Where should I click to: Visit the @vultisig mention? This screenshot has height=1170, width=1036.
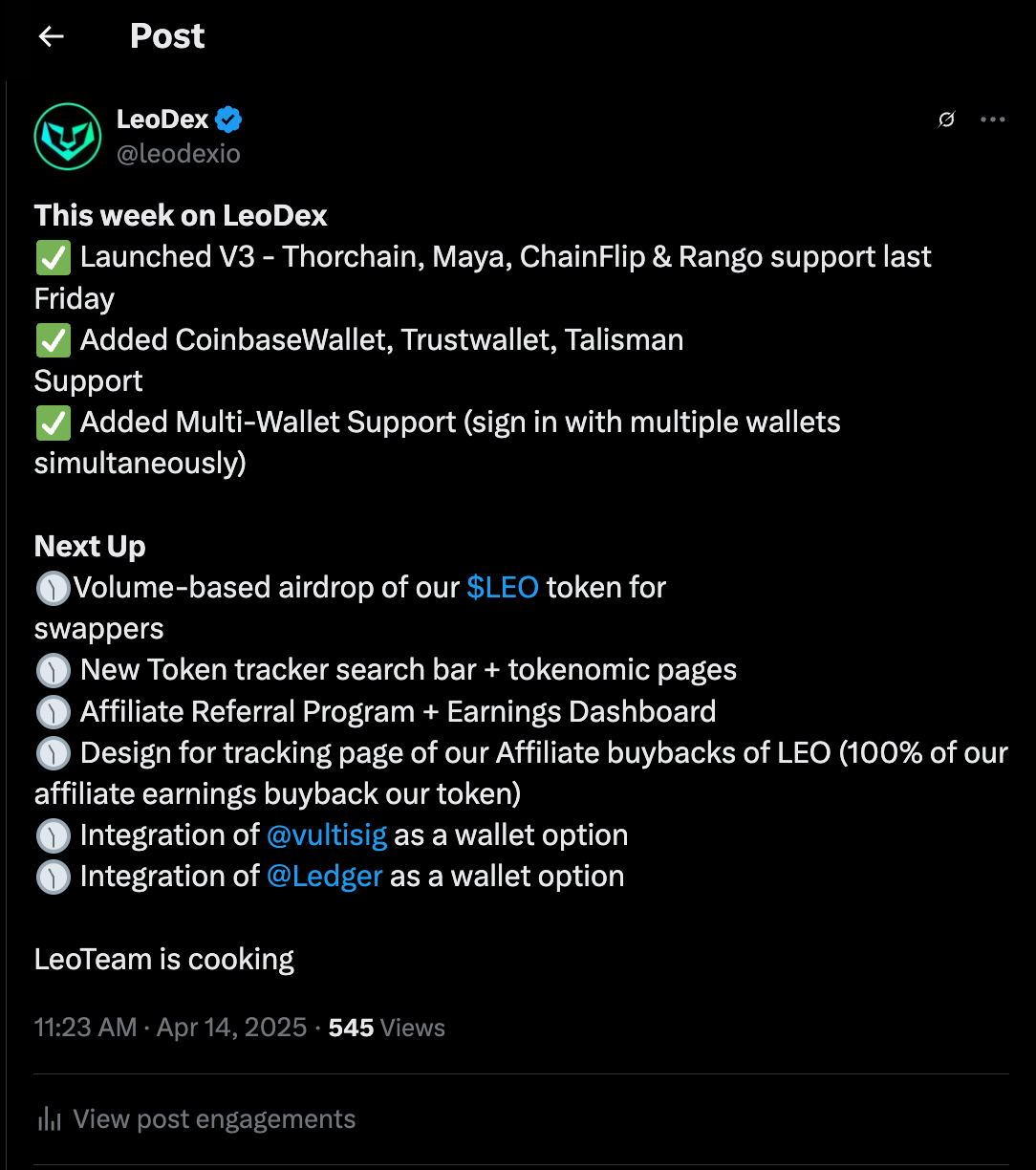click(x=327, y=835)
